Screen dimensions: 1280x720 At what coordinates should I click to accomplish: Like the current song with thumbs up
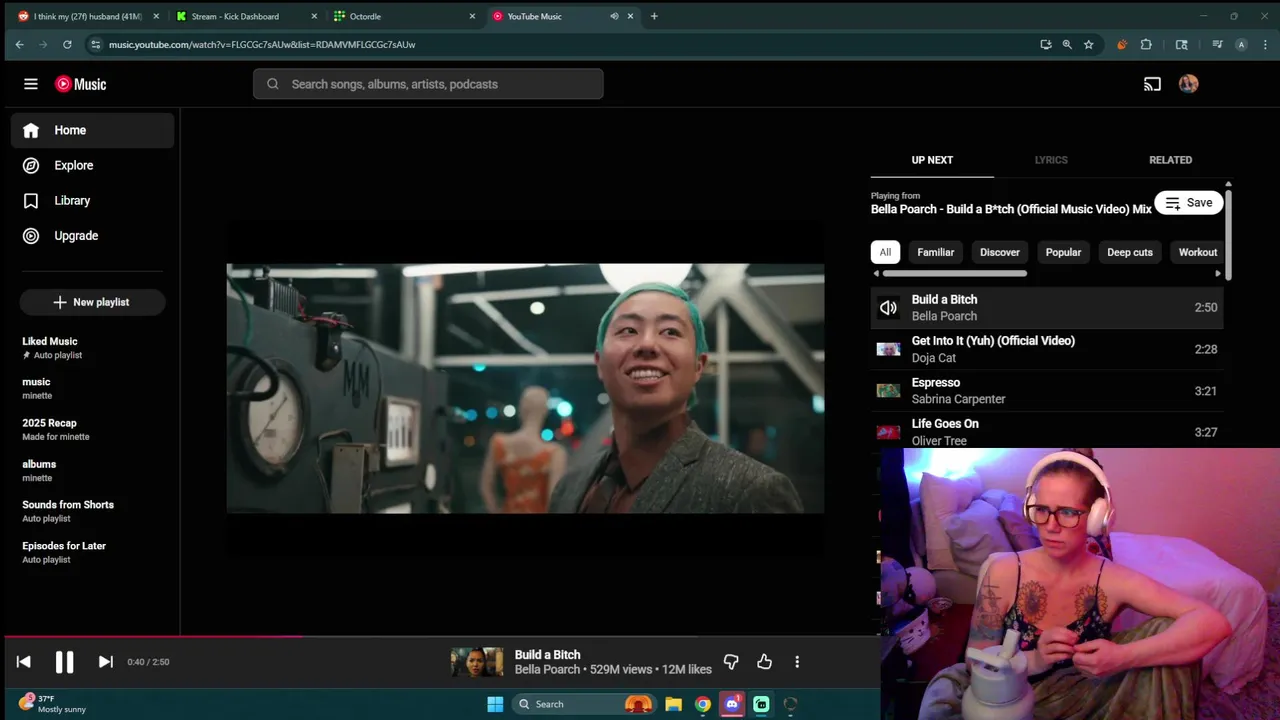(x=764, y=662)
